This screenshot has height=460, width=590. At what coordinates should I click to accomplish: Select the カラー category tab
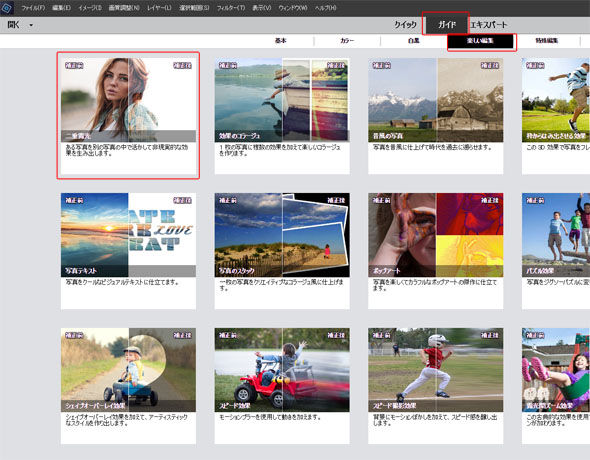[347, 41]
